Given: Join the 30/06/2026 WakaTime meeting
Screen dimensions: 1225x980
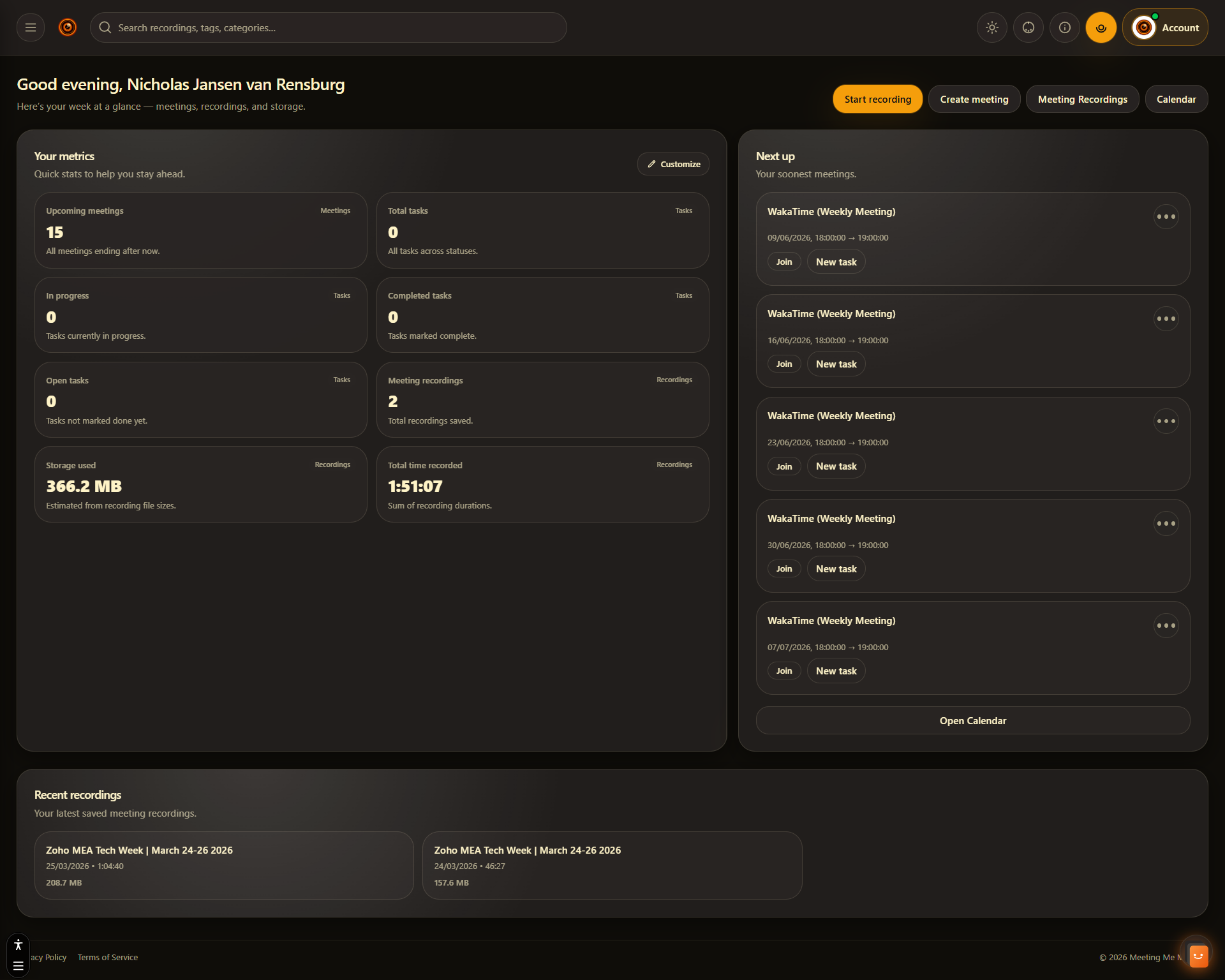Looking at the screenshot, I should pyautogui.click(x=784, y=568).
